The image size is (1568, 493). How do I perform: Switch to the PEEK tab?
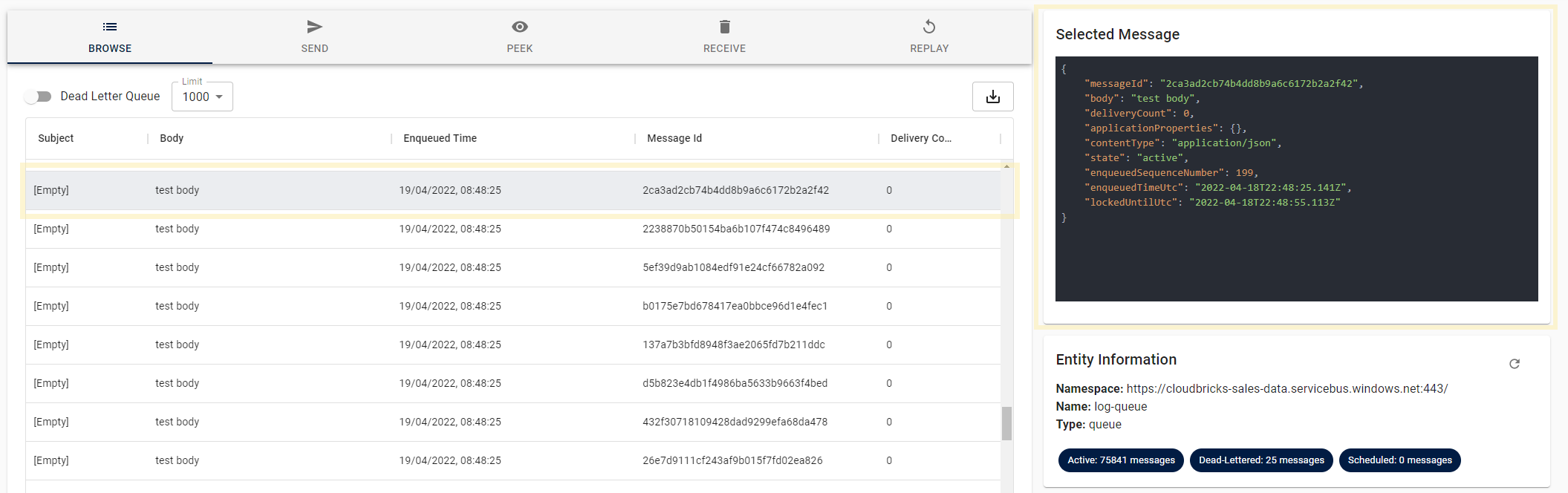pyautogui.click(x=520, y=37)
